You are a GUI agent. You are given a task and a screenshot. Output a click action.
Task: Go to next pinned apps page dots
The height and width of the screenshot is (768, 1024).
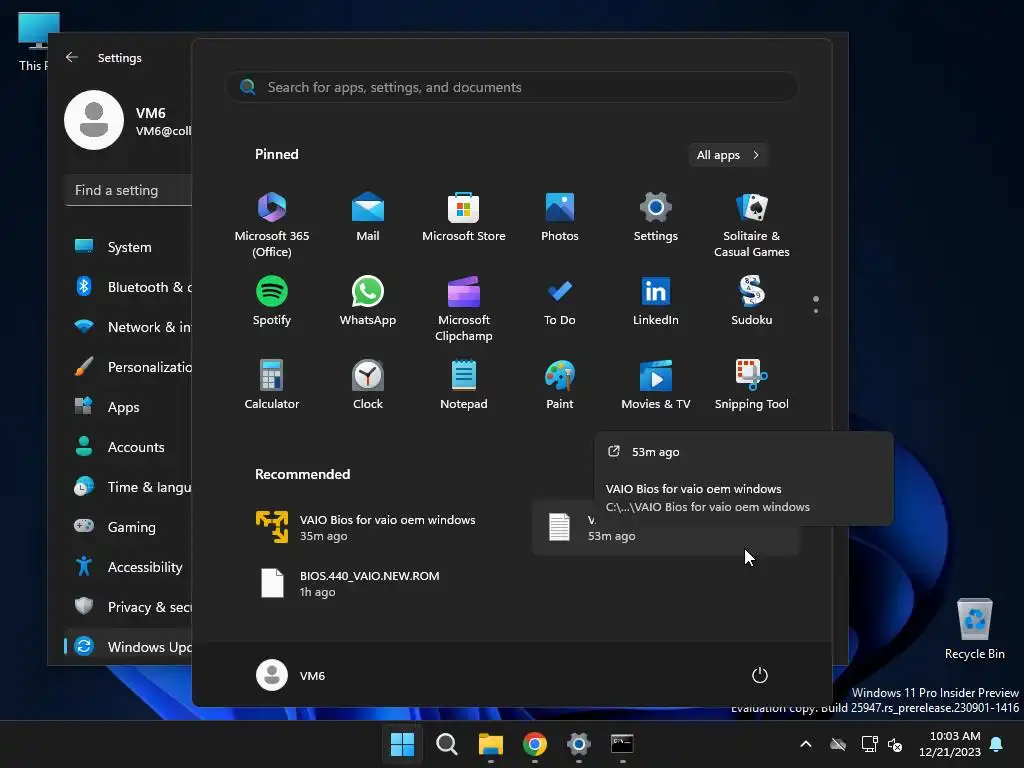click(x=816, y=304)
